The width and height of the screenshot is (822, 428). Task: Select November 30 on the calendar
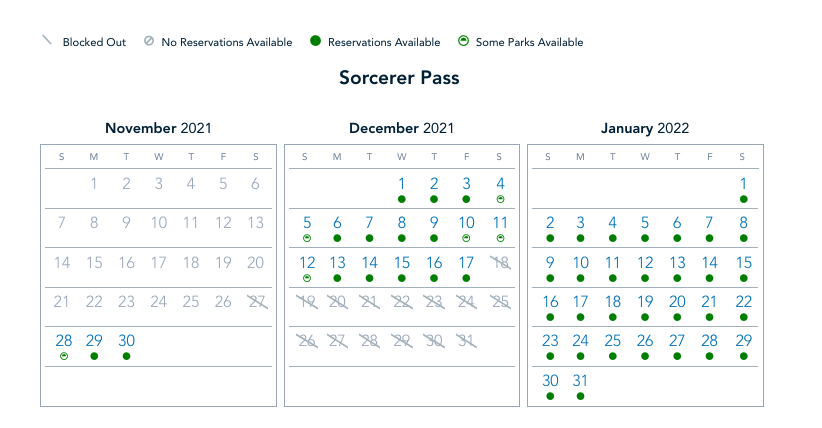(126, 340)
